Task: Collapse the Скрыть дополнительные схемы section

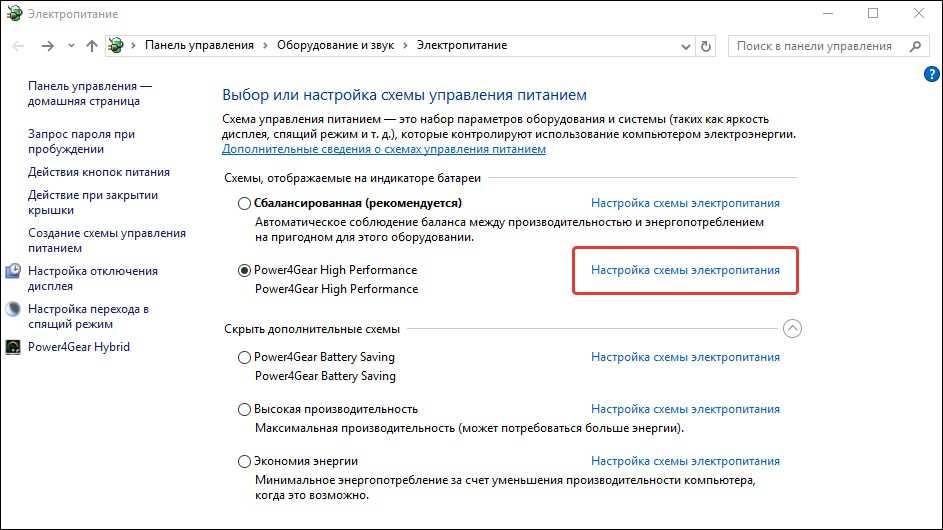Action: pos(793,329)
